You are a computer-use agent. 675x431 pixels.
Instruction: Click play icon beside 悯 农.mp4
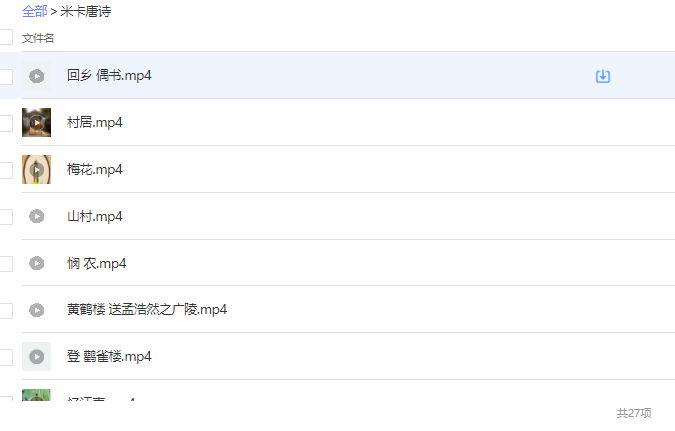[x=37, y=263]
